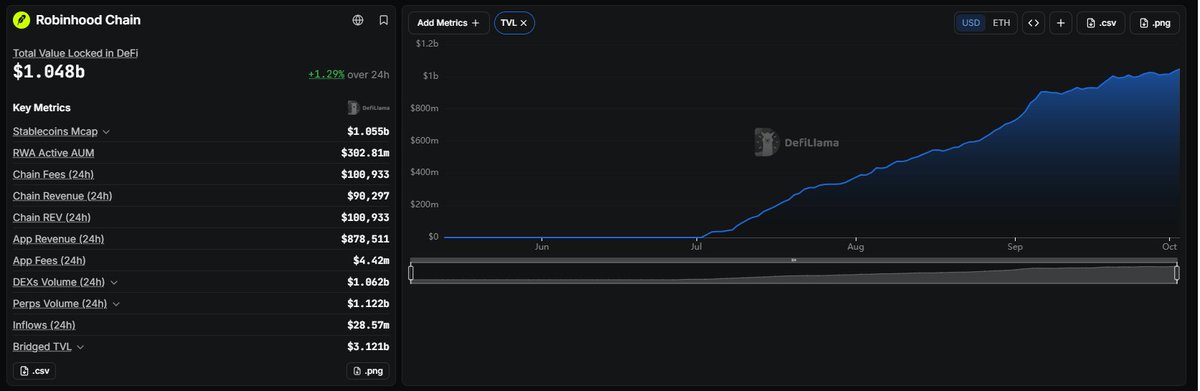The height and width of the screenshot is (391, 1200).
Task: Expand the Bridged TVL row
Action: click(x=80, y=347)
